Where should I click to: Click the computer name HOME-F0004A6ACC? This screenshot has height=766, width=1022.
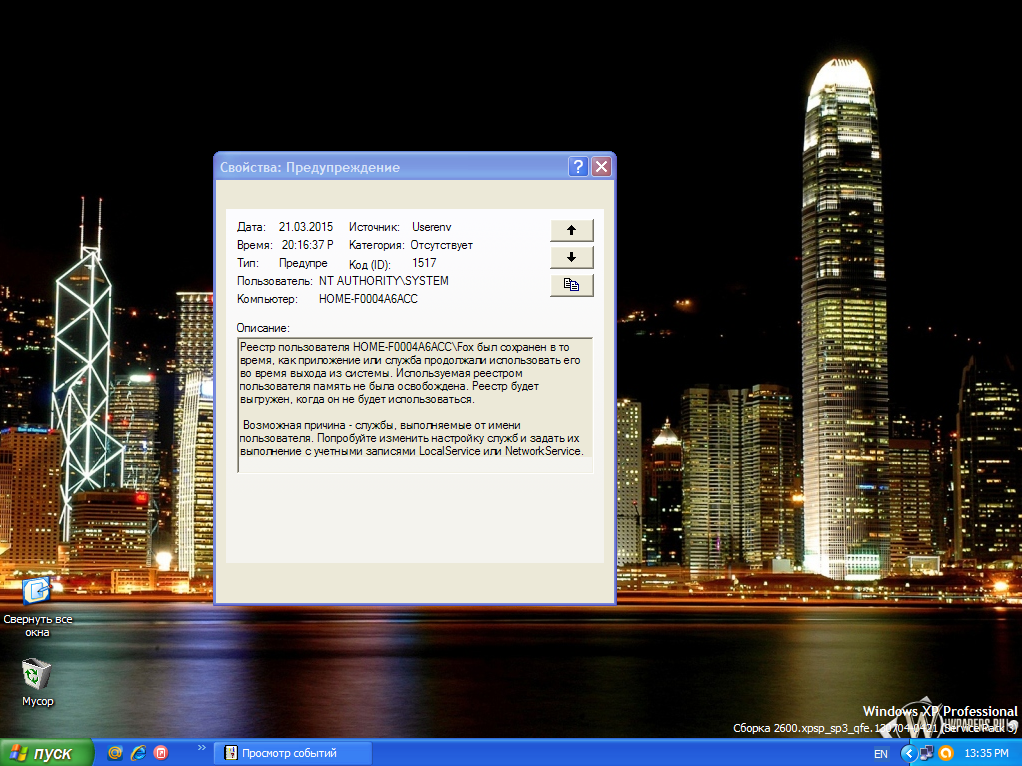click(x=368, y=299)
